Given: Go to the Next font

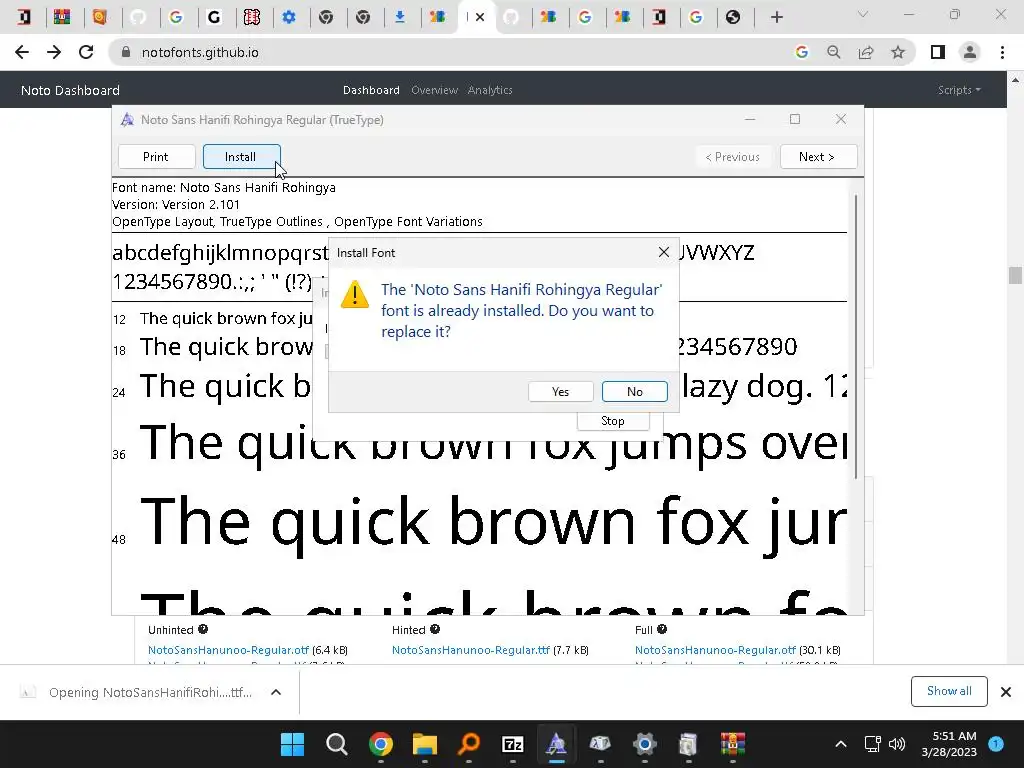Looking at the screenshot, I should tap(818, 157).
